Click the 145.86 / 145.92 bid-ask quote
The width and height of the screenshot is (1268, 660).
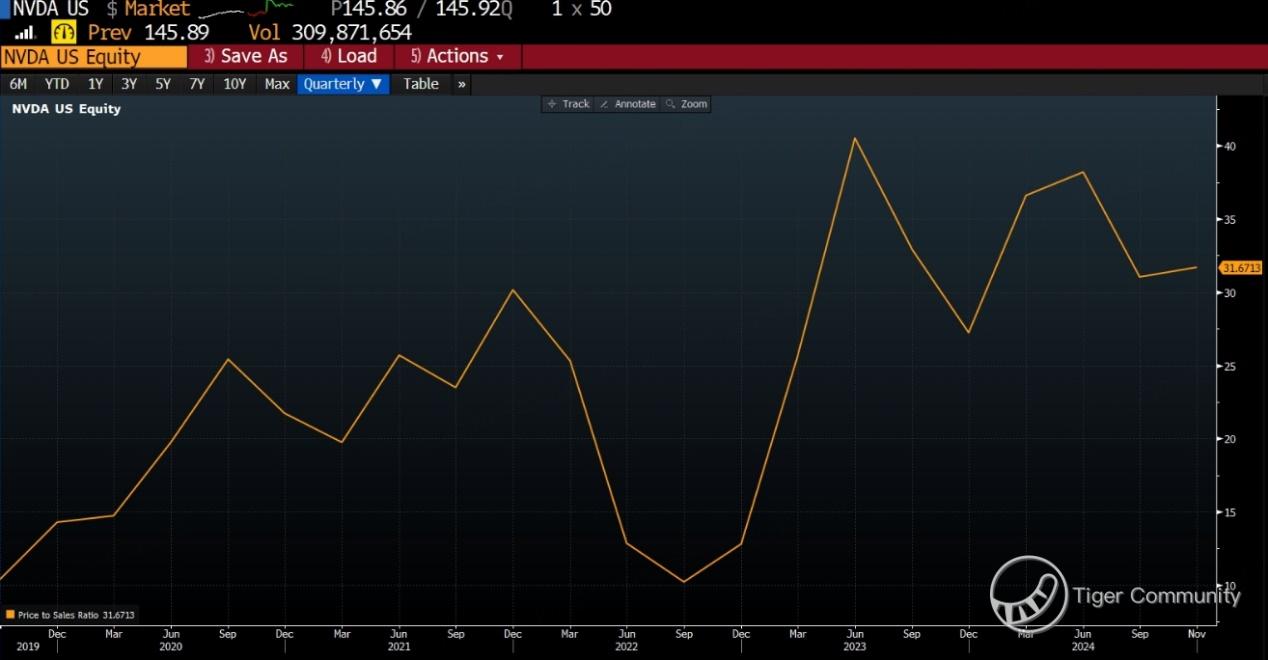coord(422,9)
